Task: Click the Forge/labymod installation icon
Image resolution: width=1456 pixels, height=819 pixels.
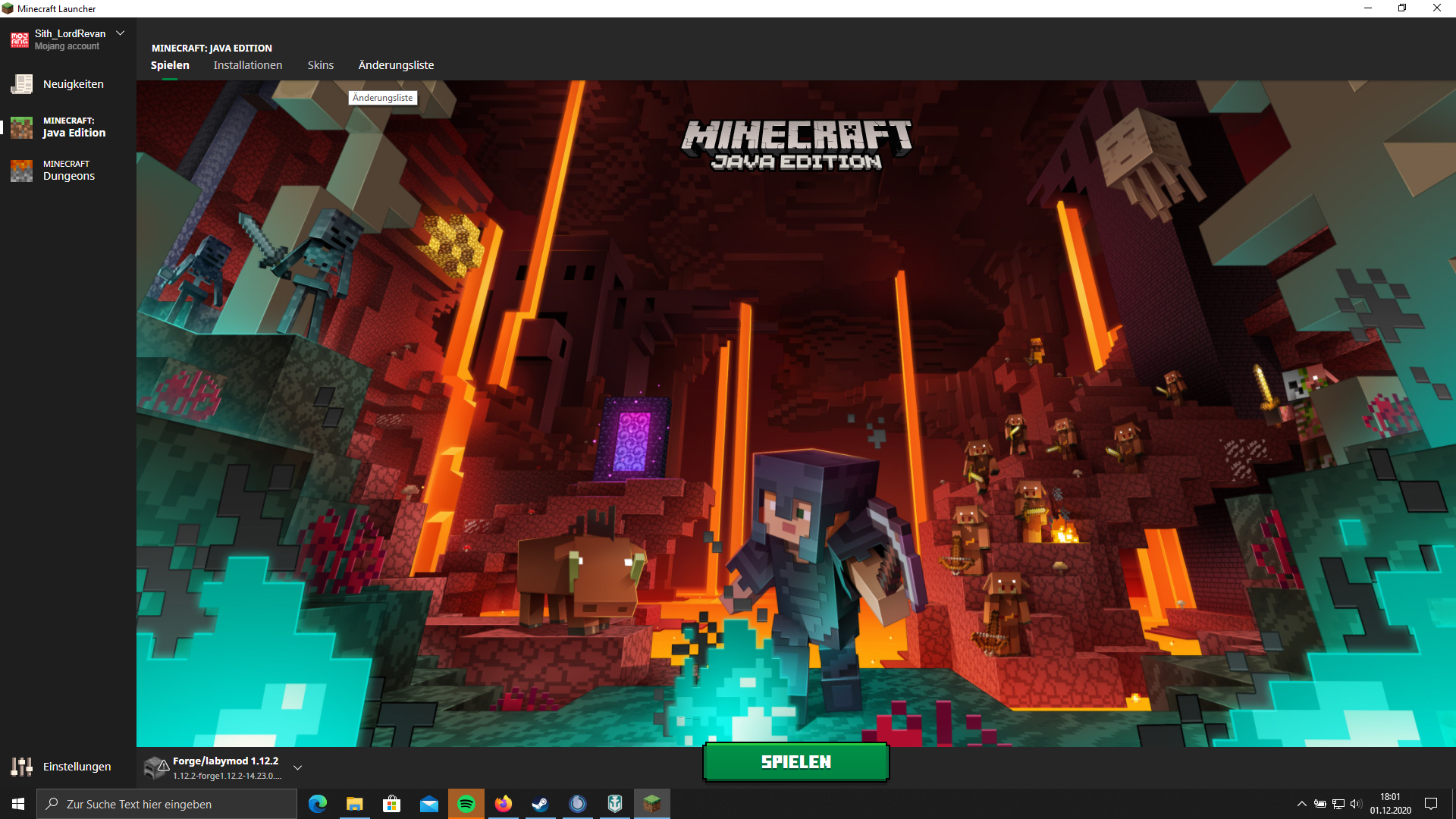Action: (x=156, y=767)
